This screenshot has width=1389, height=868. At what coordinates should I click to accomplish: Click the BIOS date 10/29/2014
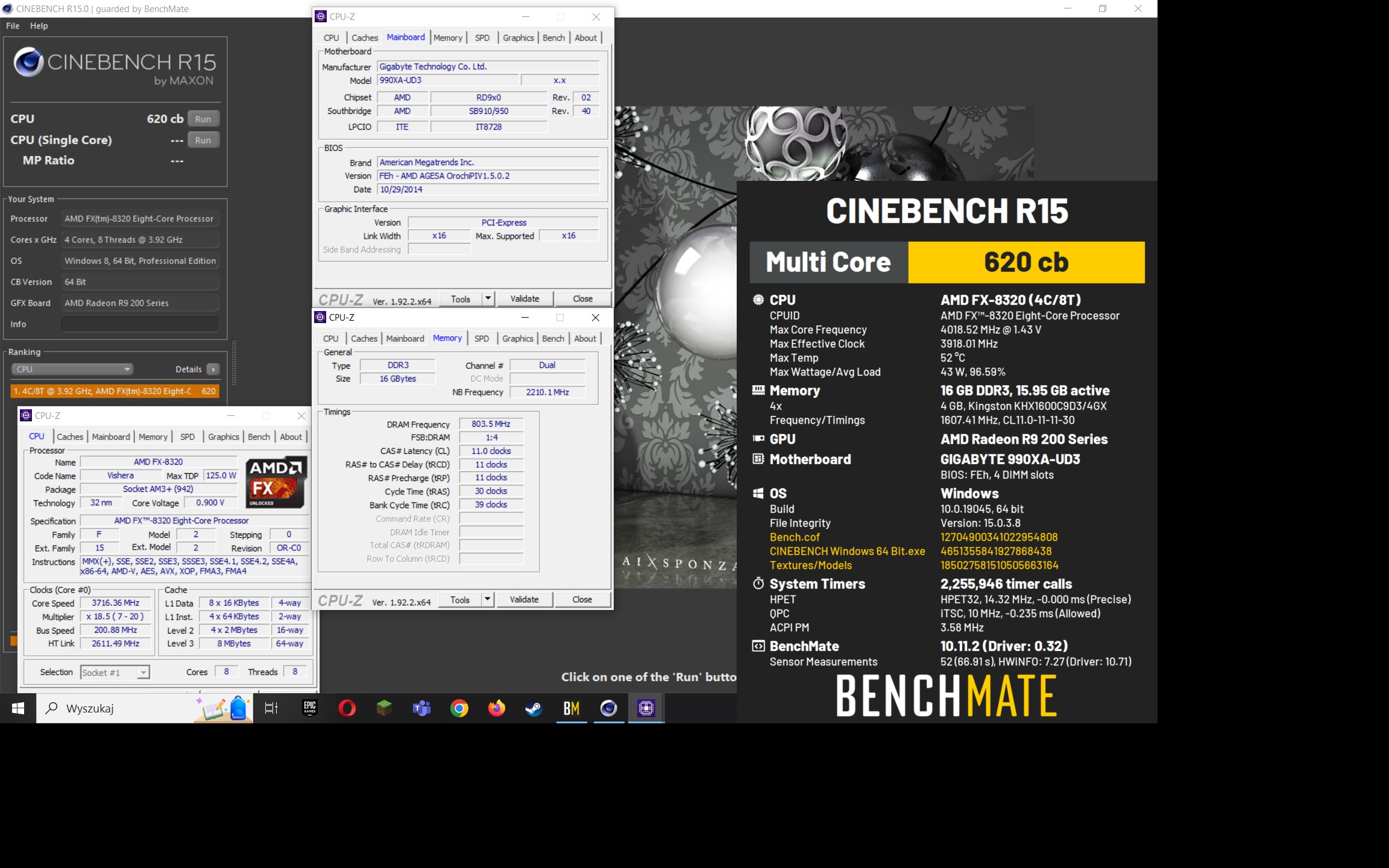[x=488, y=189]
